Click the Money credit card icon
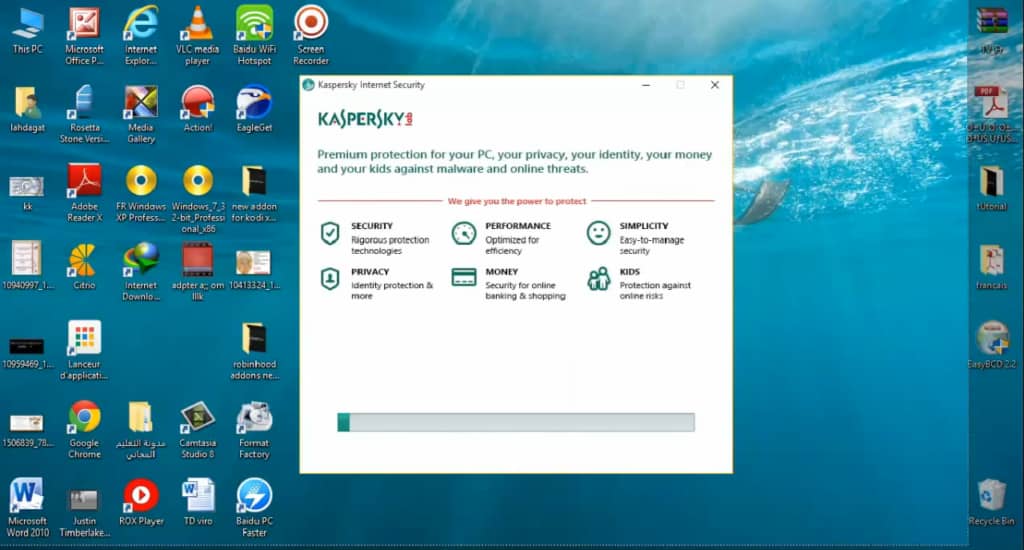1024x550 pixels. [463, 278]
